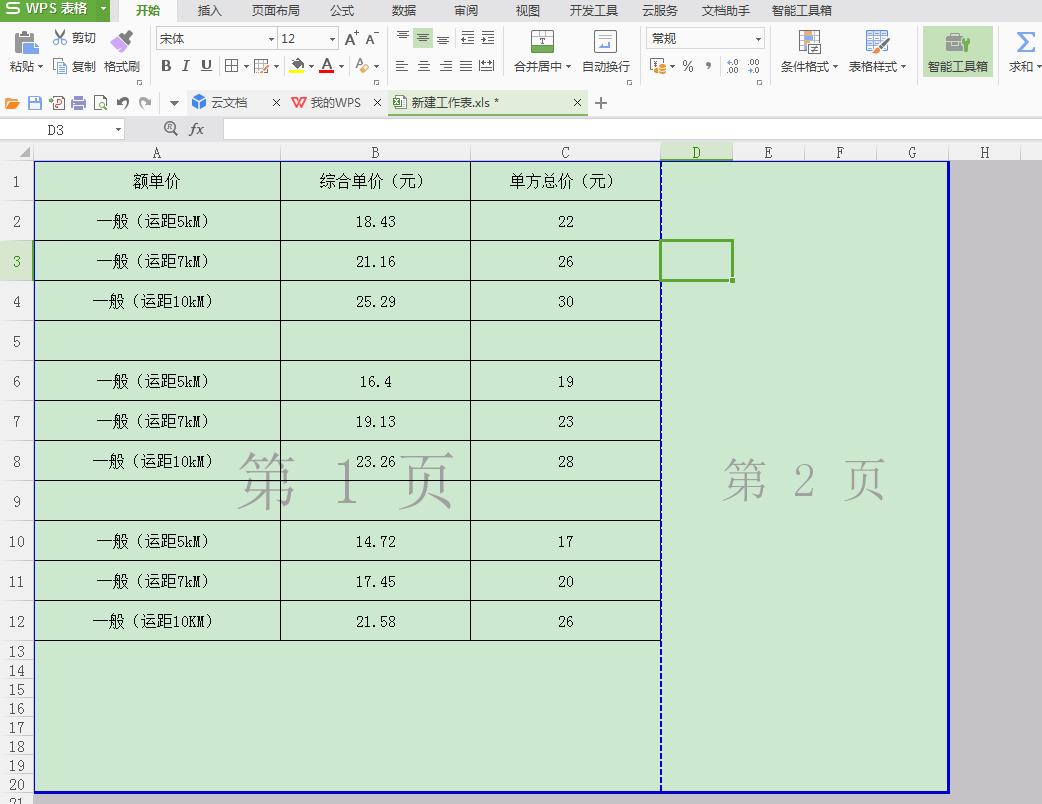1042x804 pixels.
Task: Open Conditional Formatting (条件格式)
Action: pos(808,52)
